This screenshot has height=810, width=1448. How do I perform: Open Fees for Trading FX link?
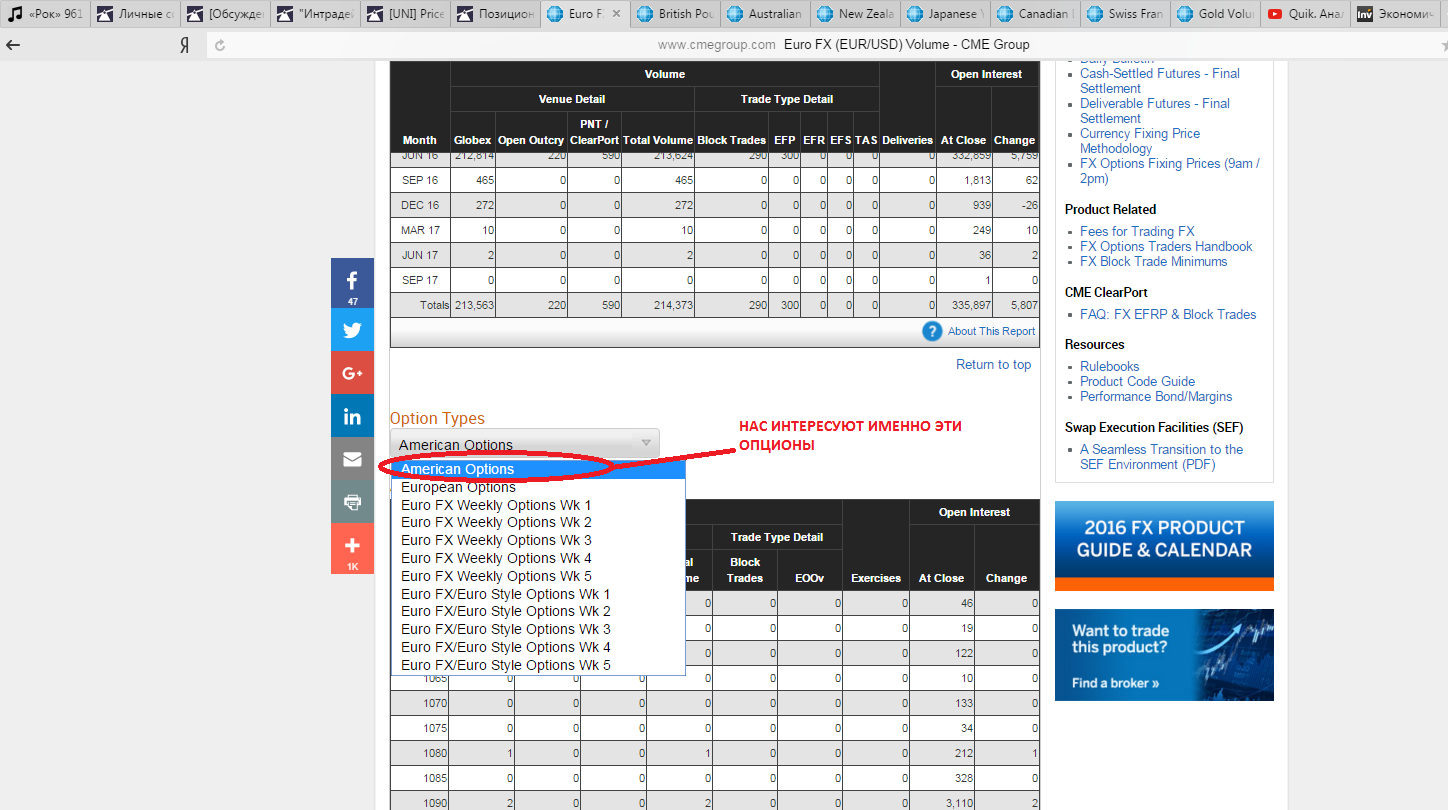pos(1137,231)
